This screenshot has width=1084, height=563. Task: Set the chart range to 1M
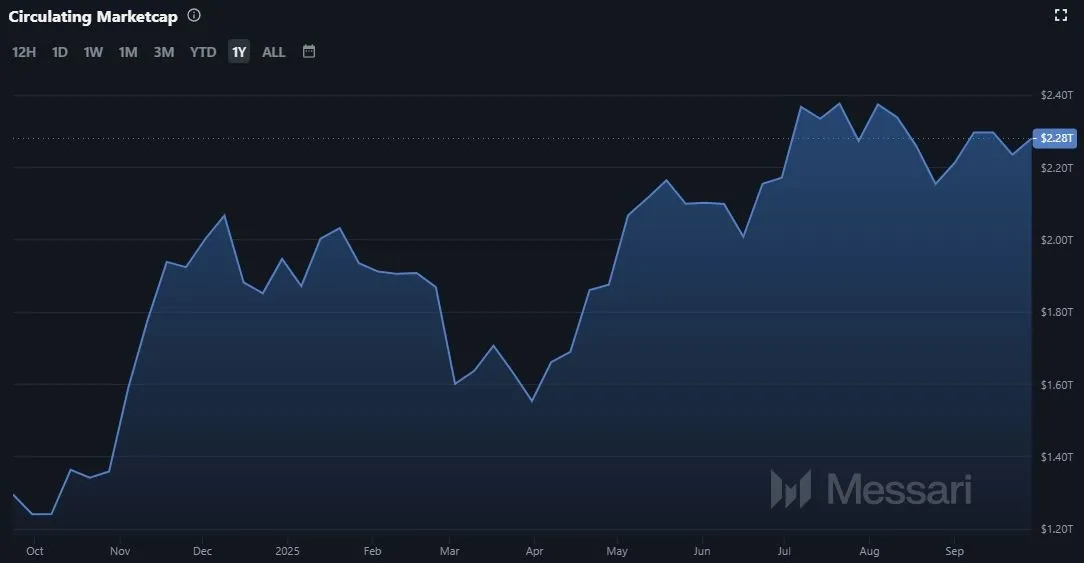coord(128,52)
